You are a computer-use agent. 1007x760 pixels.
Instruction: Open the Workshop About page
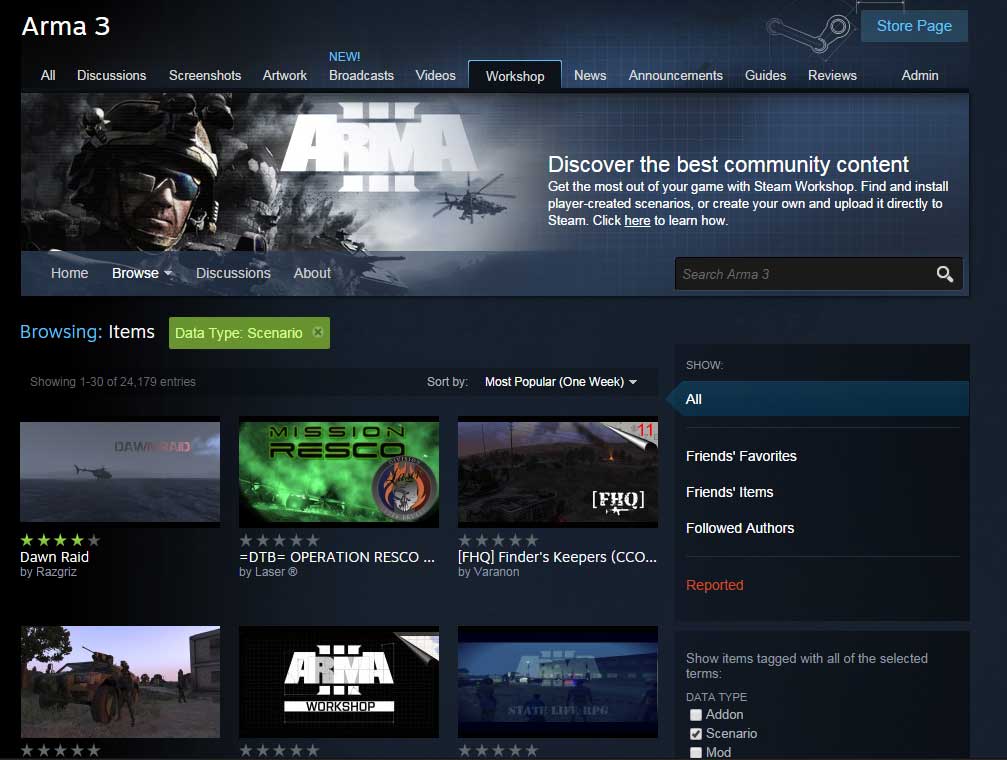[x=312, y=273]
